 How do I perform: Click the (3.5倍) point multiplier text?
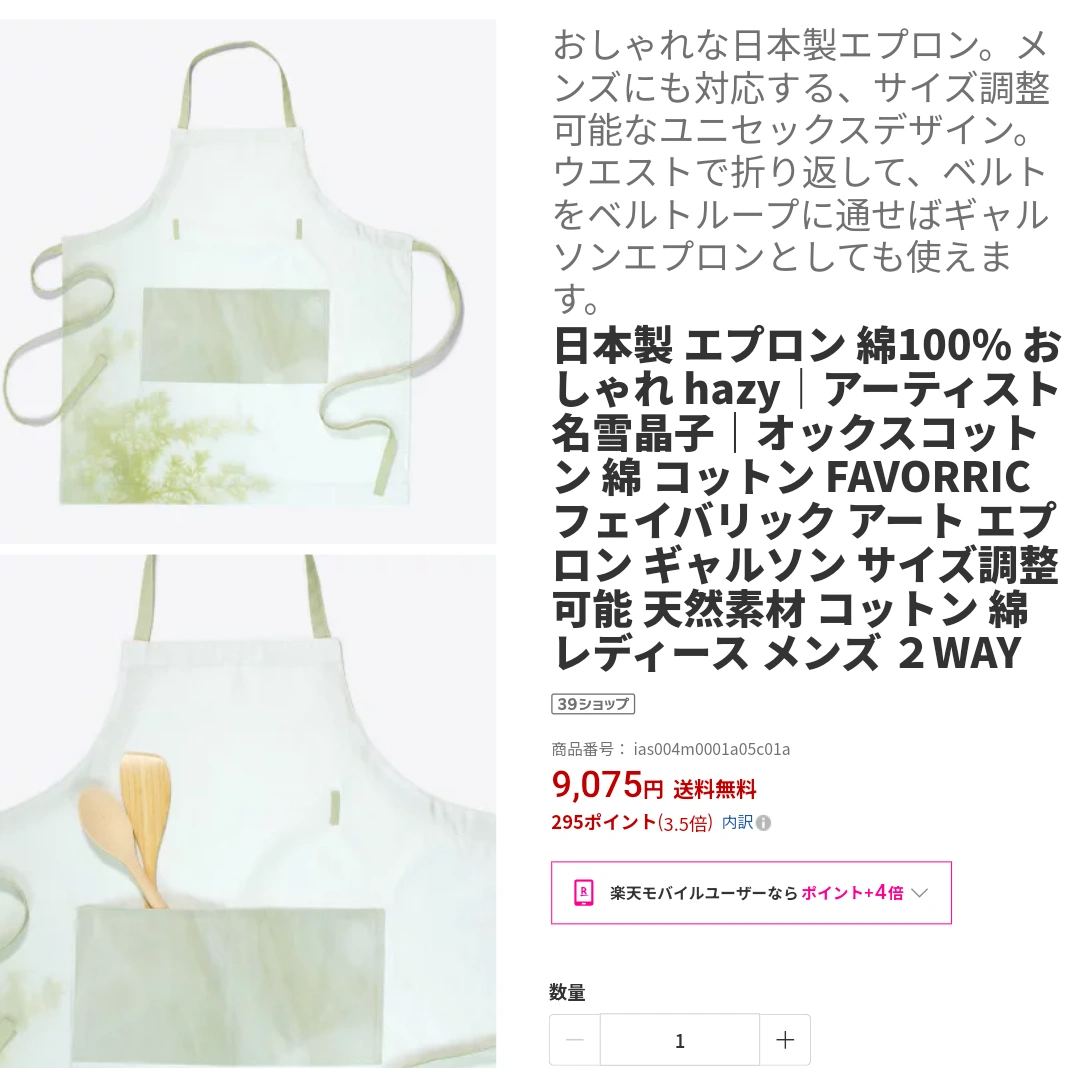click(685, 823)
